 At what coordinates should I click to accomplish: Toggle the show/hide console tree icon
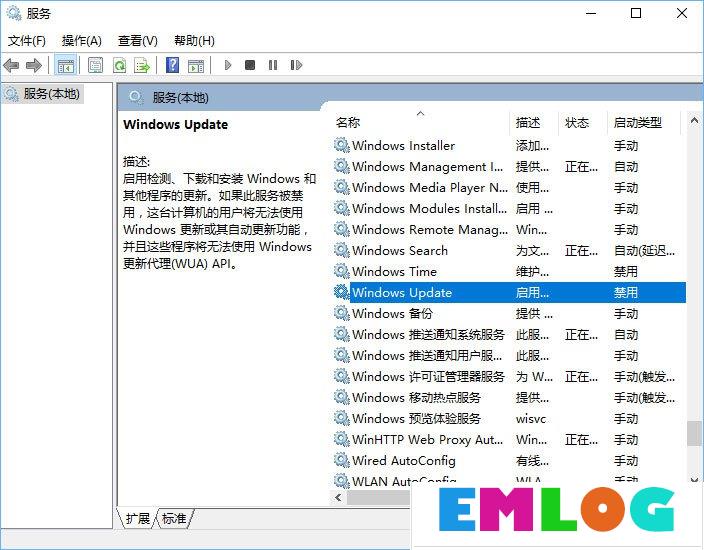(66, 66)
